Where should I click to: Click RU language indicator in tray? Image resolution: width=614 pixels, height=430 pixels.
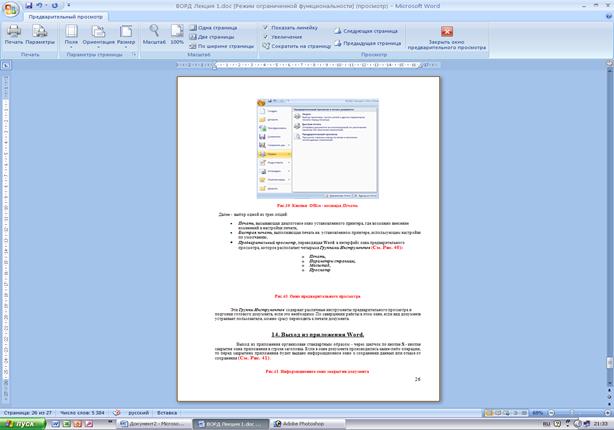(547, 424)
